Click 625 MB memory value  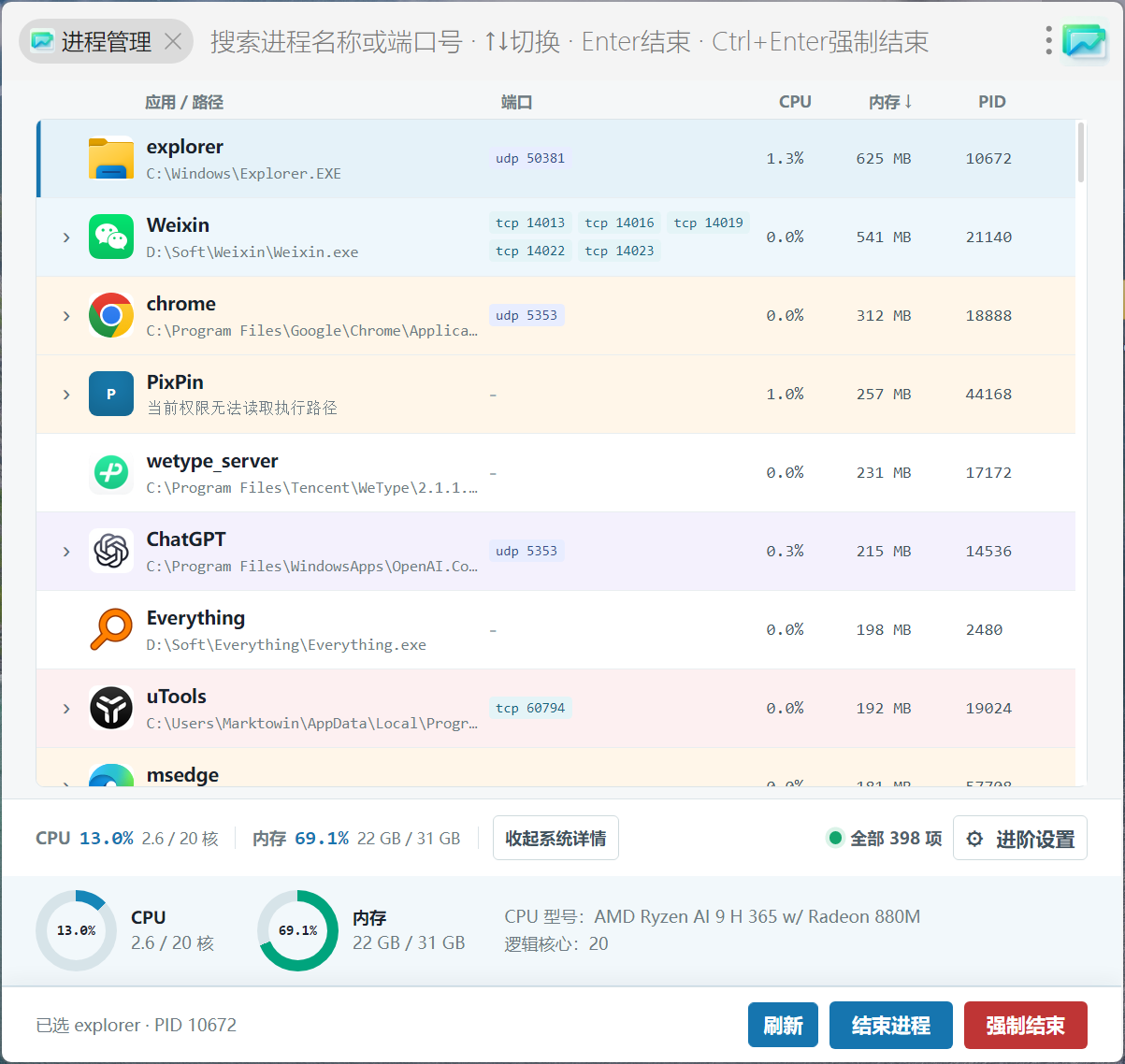click(x=884, y=158)
